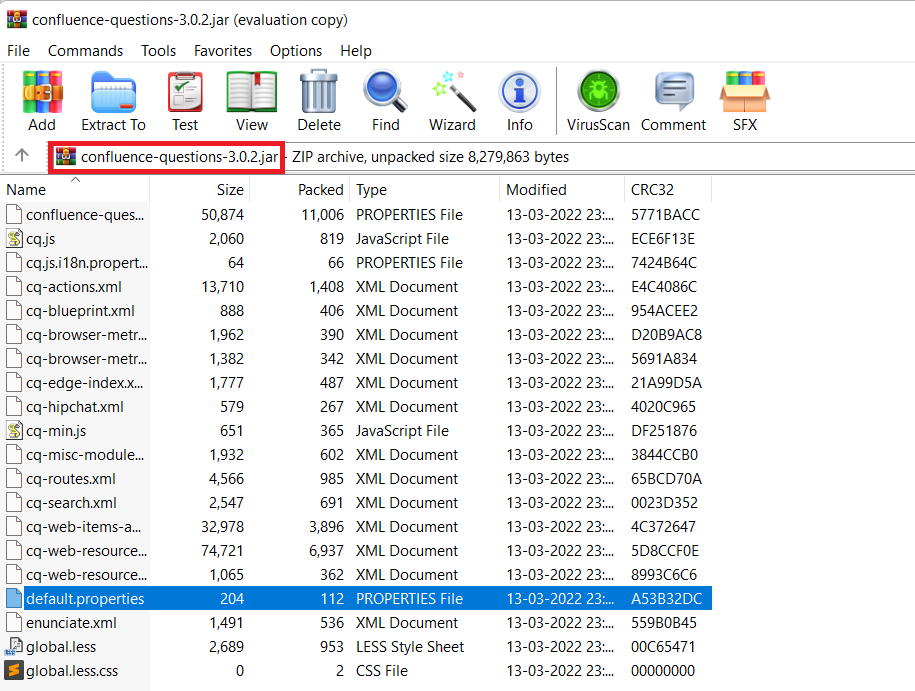
Task: Open the Find magnifier tool
Action: tap(385, 91)
